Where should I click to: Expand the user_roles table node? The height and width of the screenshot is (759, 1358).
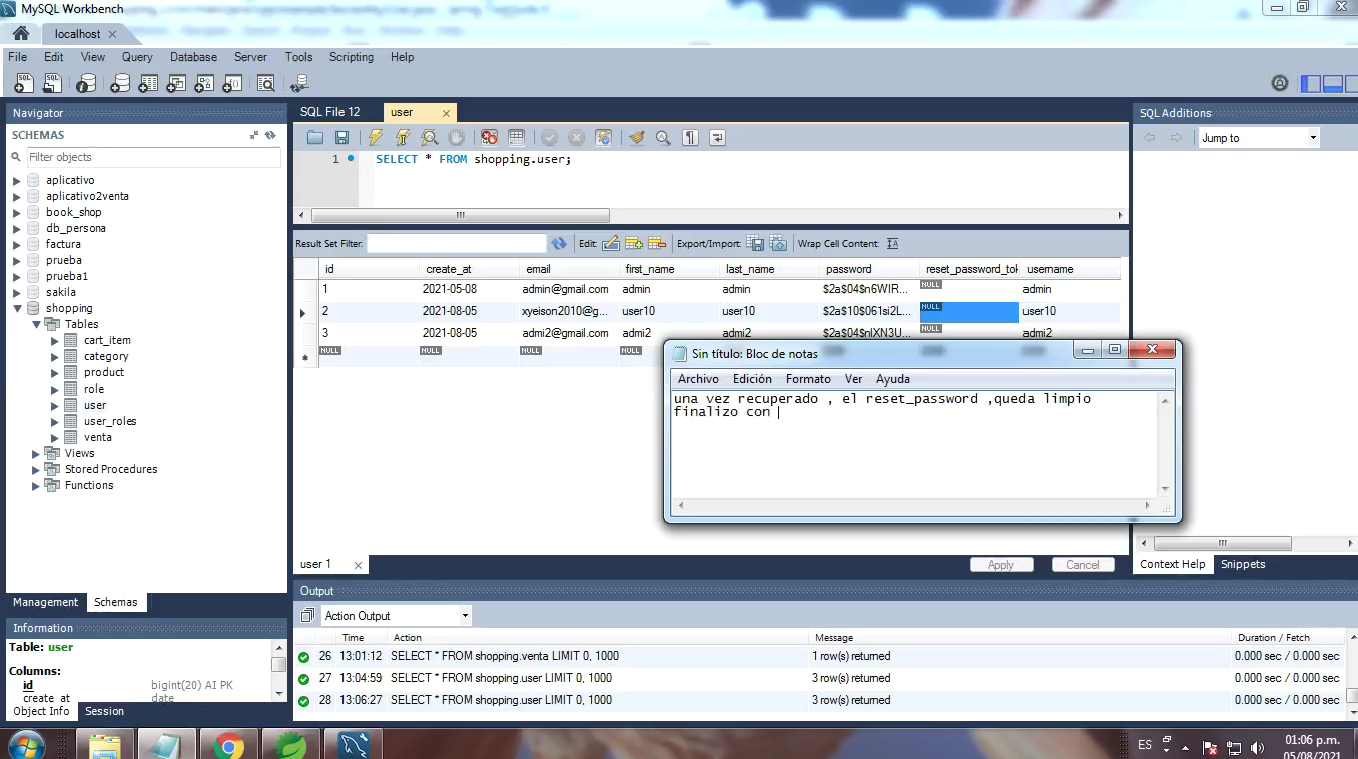(55, 421)
